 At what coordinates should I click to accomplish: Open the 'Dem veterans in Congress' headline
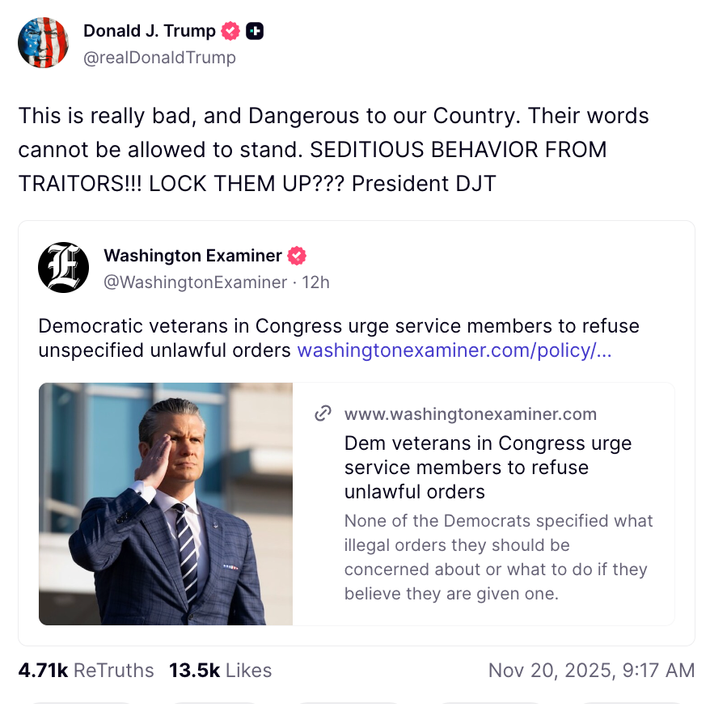point(488,467)
